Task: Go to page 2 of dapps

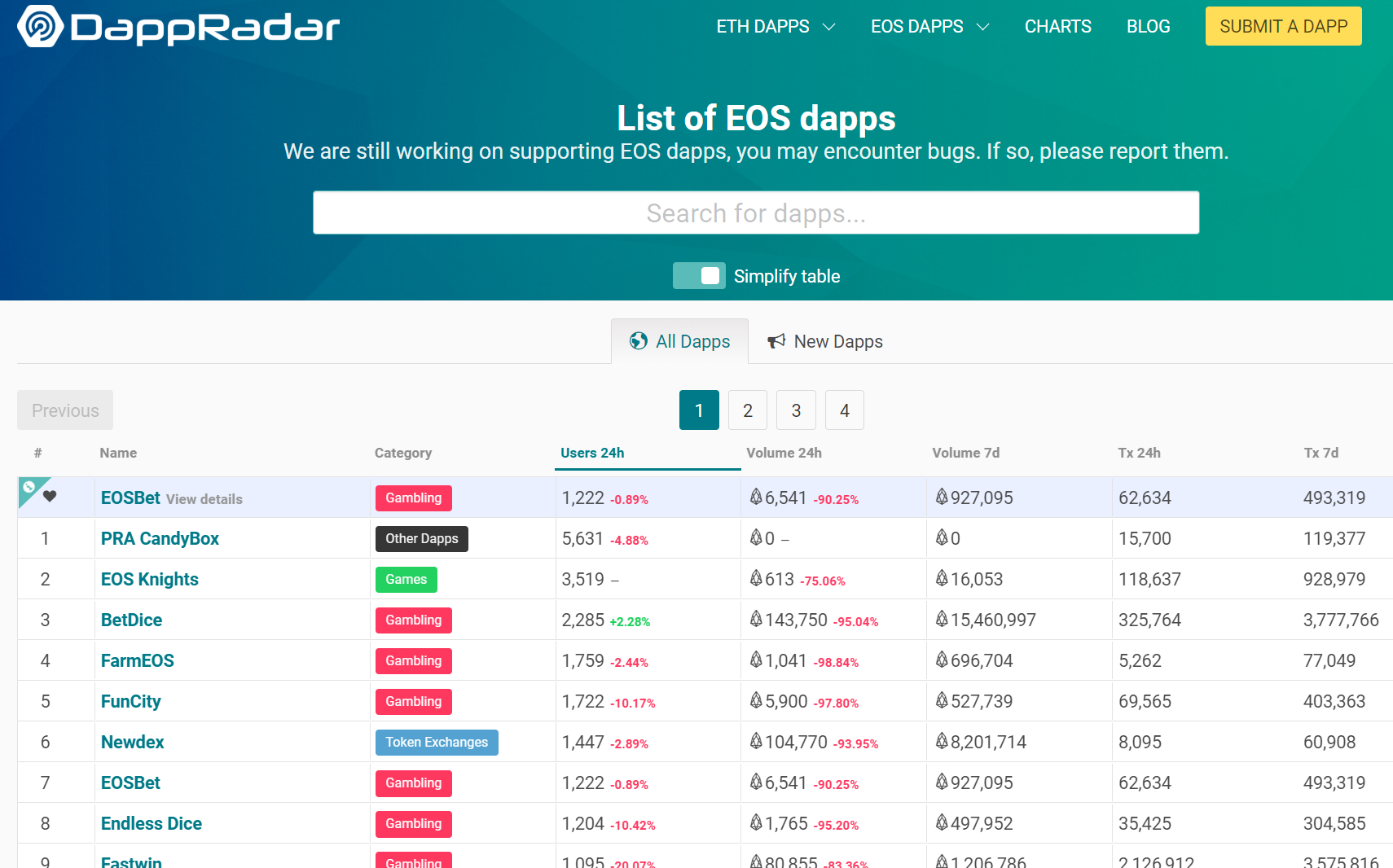Action: pyautogui.click(x=748, y=410)
